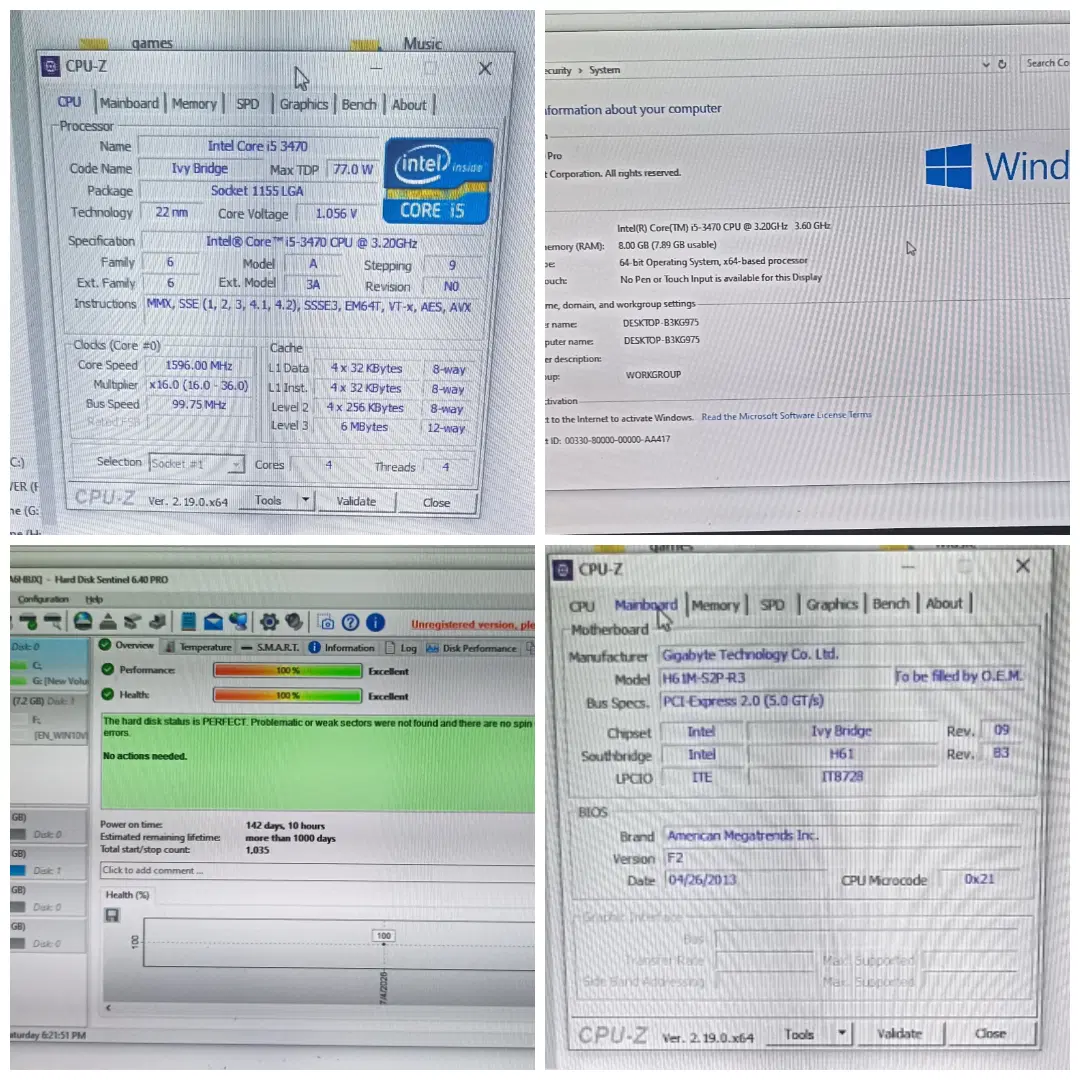This screenshot has width=1080, height=1080.
Task: Click the Tools button in the processor CPU-Z window
Action: [x=268, y=500]
